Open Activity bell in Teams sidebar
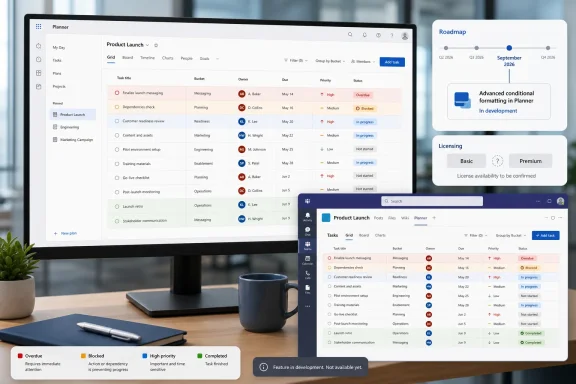576x384 pixels. (307, 216)
